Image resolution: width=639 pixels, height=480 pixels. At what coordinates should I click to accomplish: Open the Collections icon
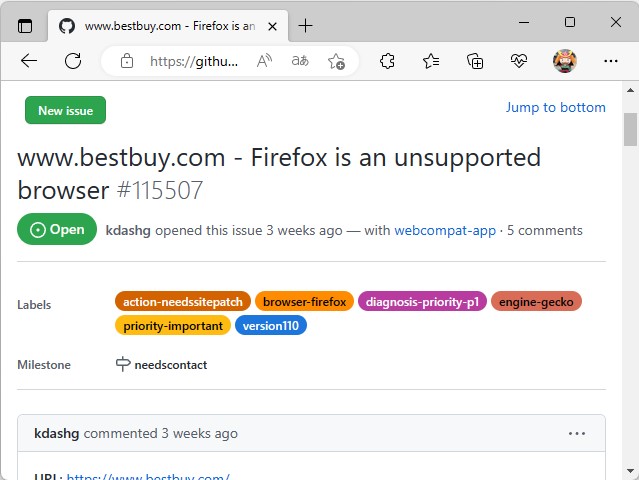tap(475, 61)
